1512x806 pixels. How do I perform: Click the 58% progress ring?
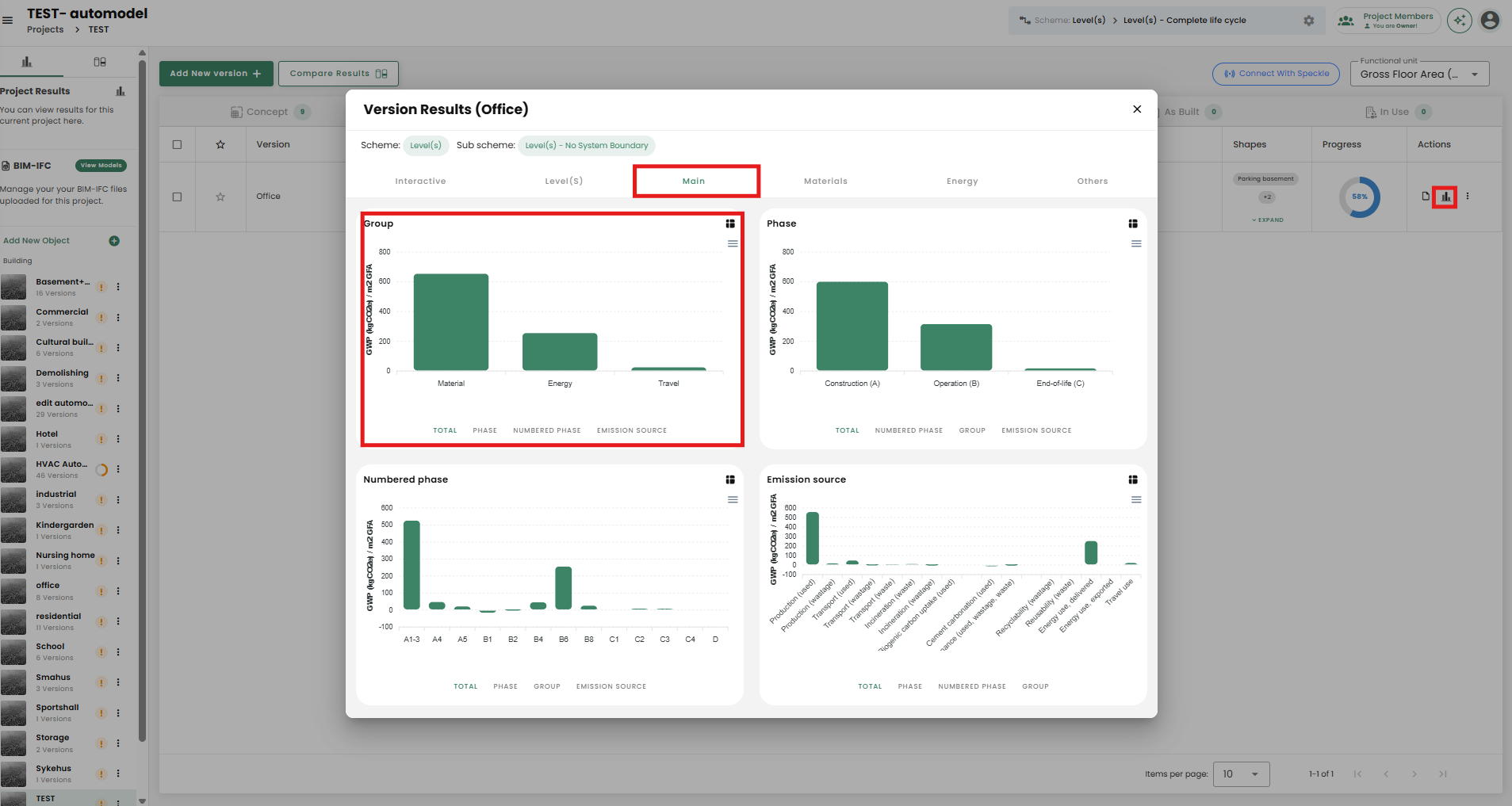(x=1359, y=197)
